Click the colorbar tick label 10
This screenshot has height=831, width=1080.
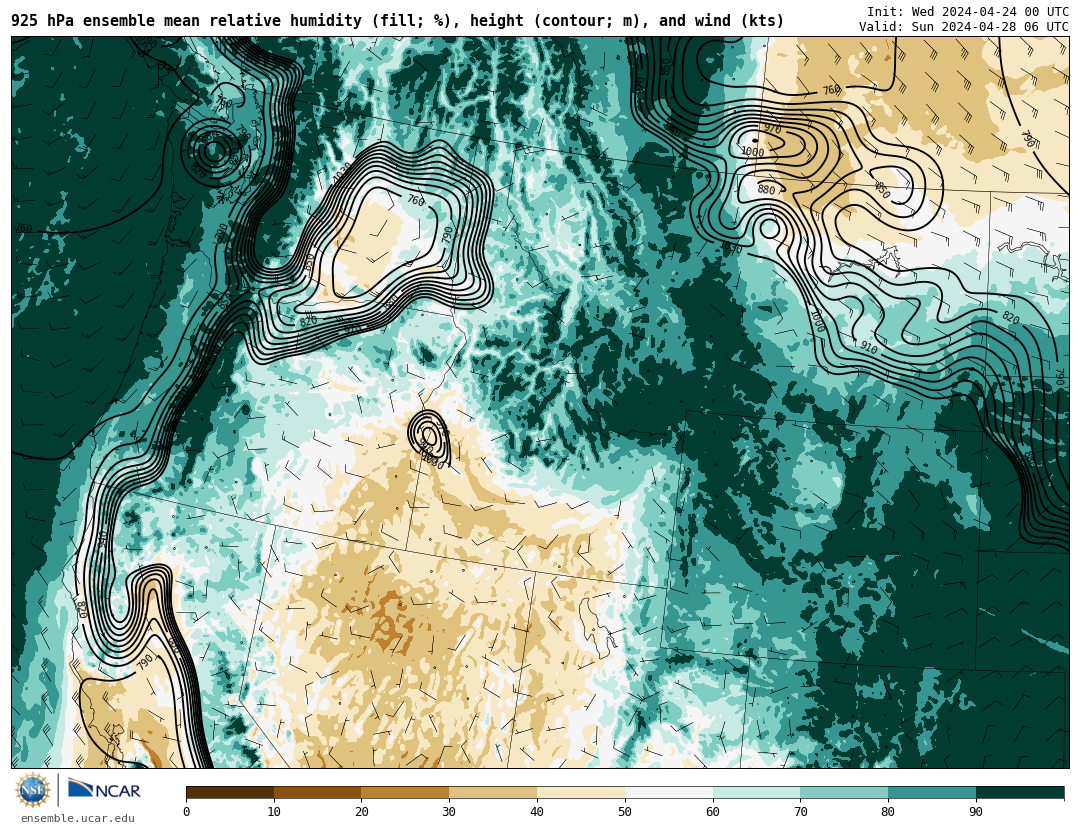(274, 812)
